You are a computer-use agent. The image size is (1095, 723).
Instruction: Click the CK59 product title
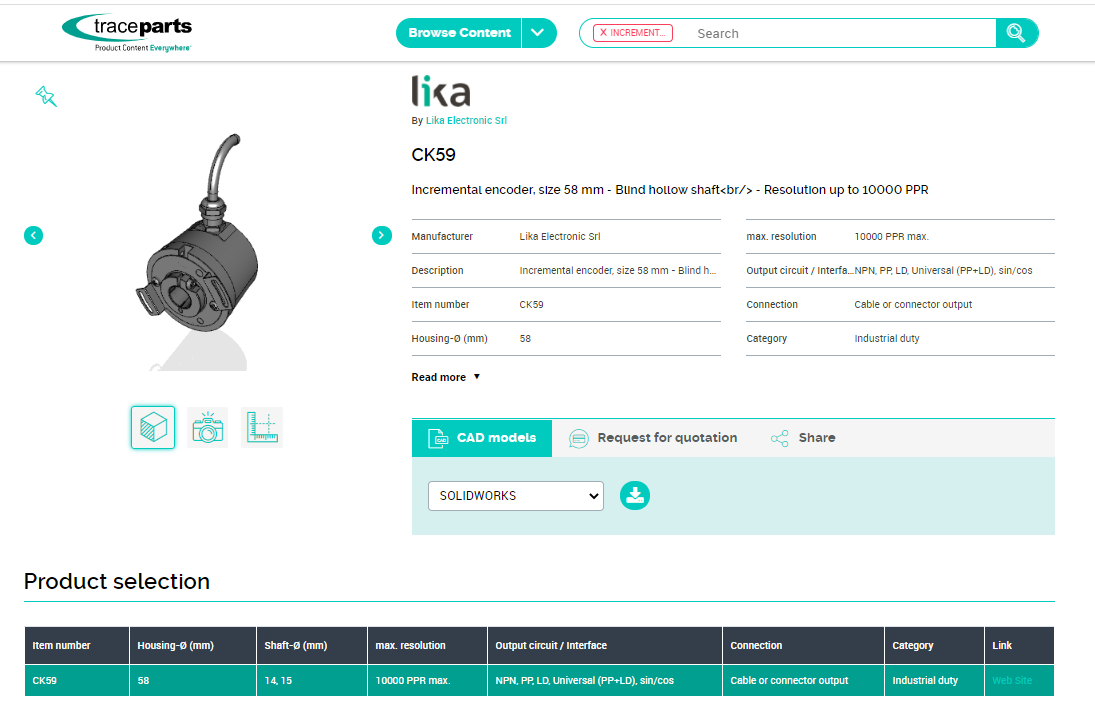point(433,155)
